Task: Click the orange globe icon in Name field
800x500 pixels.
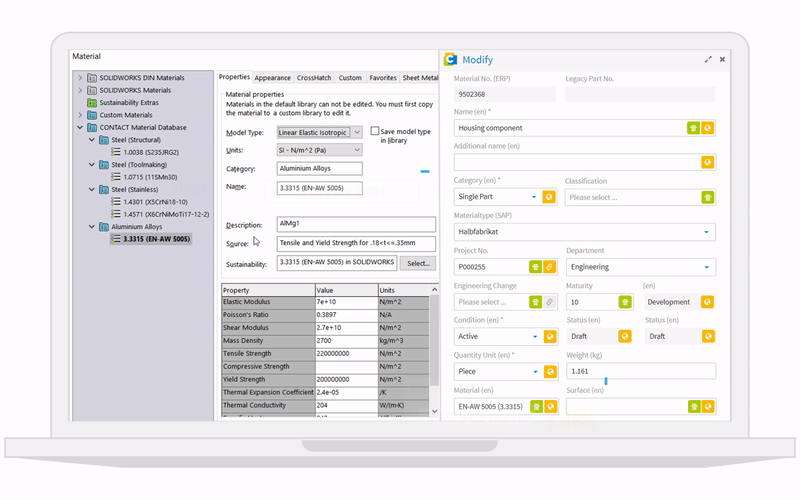Action: (707, 128)
